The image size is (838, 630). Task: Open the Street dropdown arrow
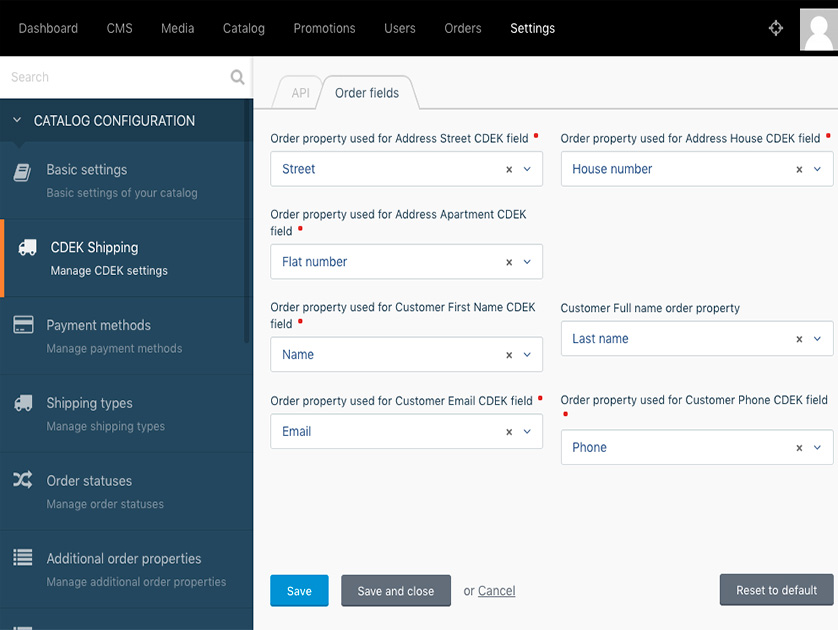click(527, 169)
